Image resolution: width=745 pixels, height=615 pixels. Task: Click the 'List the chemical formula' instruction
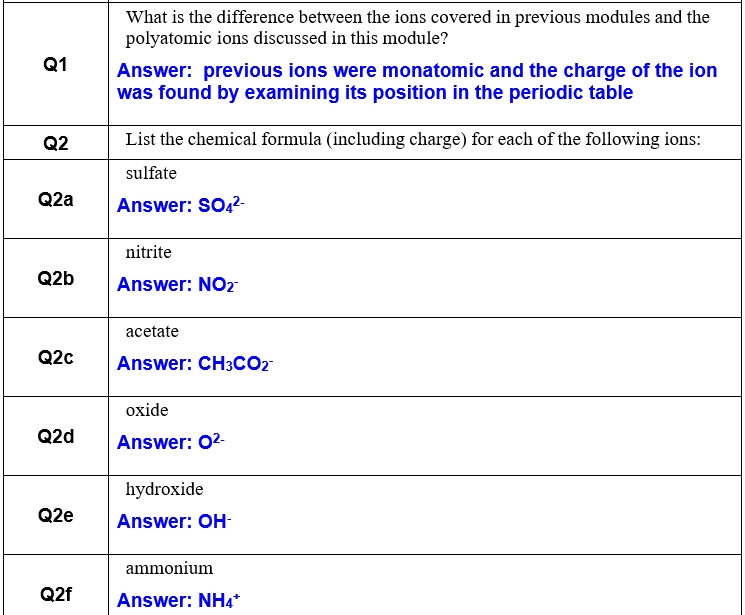(x=413, y=140)
